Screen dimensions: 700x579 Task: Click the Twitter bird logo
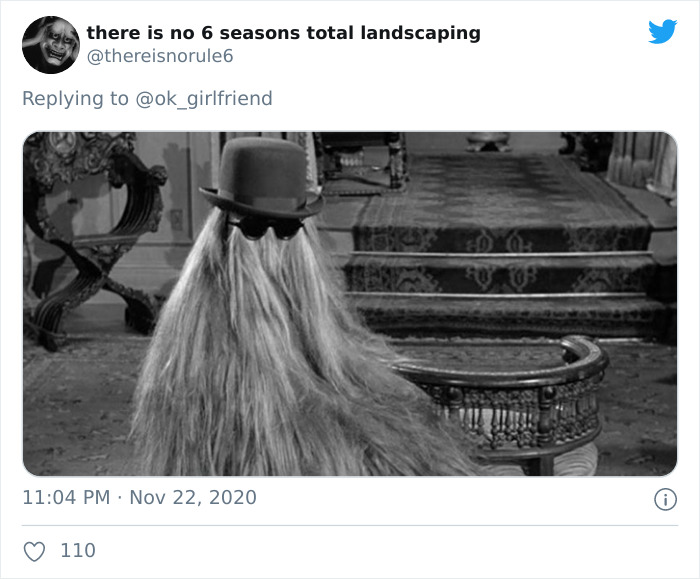(662, 31)
